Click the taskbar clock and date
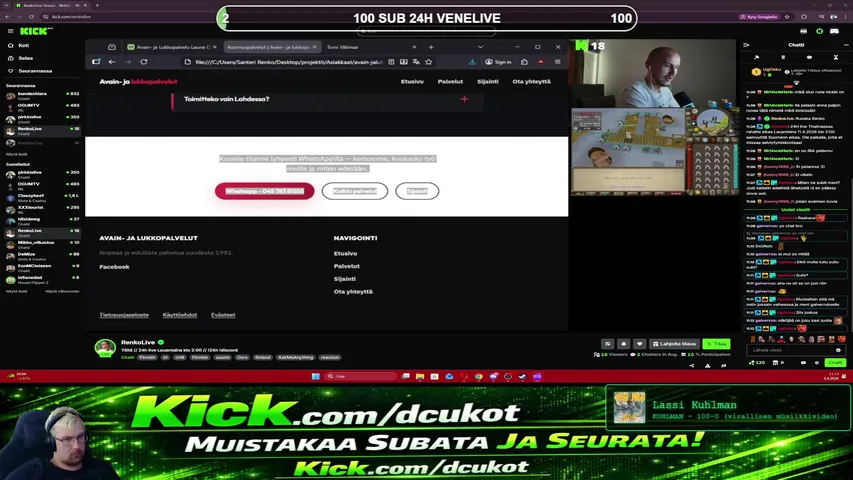Image resolution: width=853 pixels, height=480 pixels. [x=831, y=377]
